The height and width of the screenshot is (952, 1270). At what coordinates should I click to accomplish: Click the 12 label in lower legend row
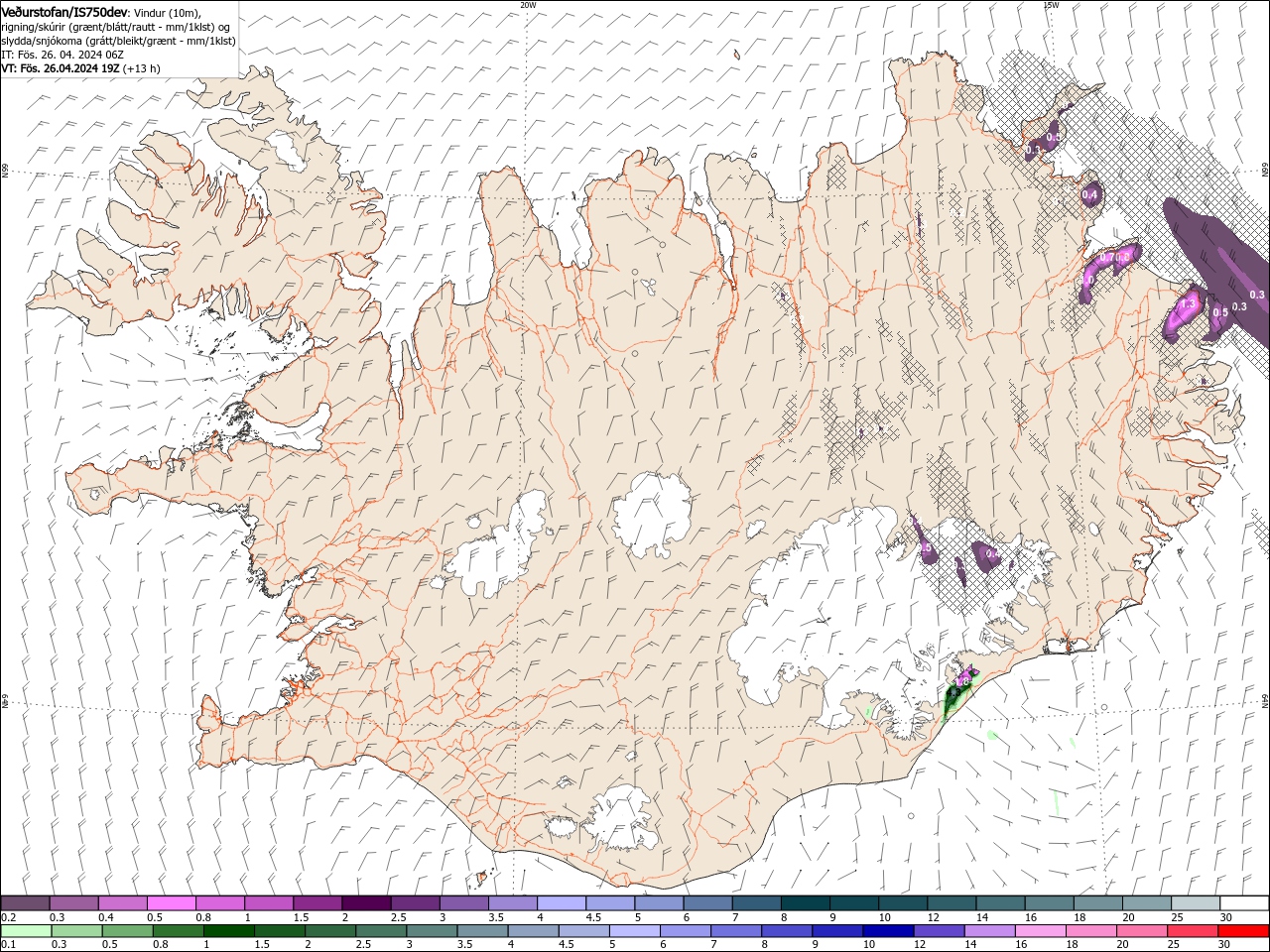coord(920,943)
